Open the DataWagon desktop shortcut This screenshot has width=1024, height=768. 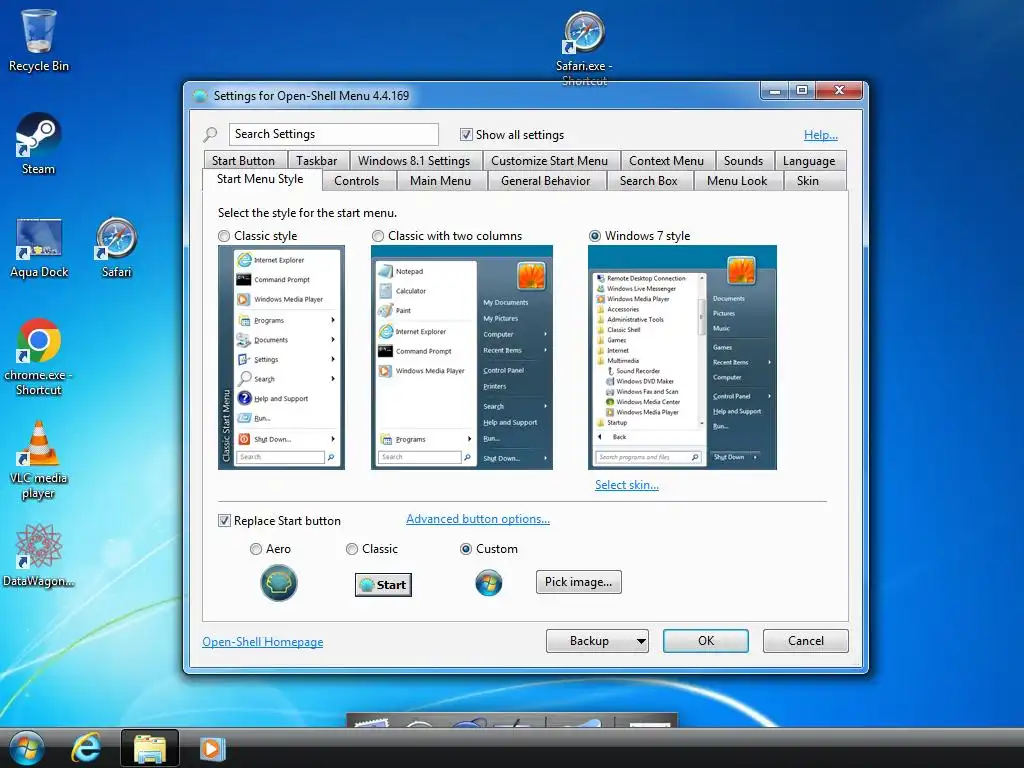39,555
